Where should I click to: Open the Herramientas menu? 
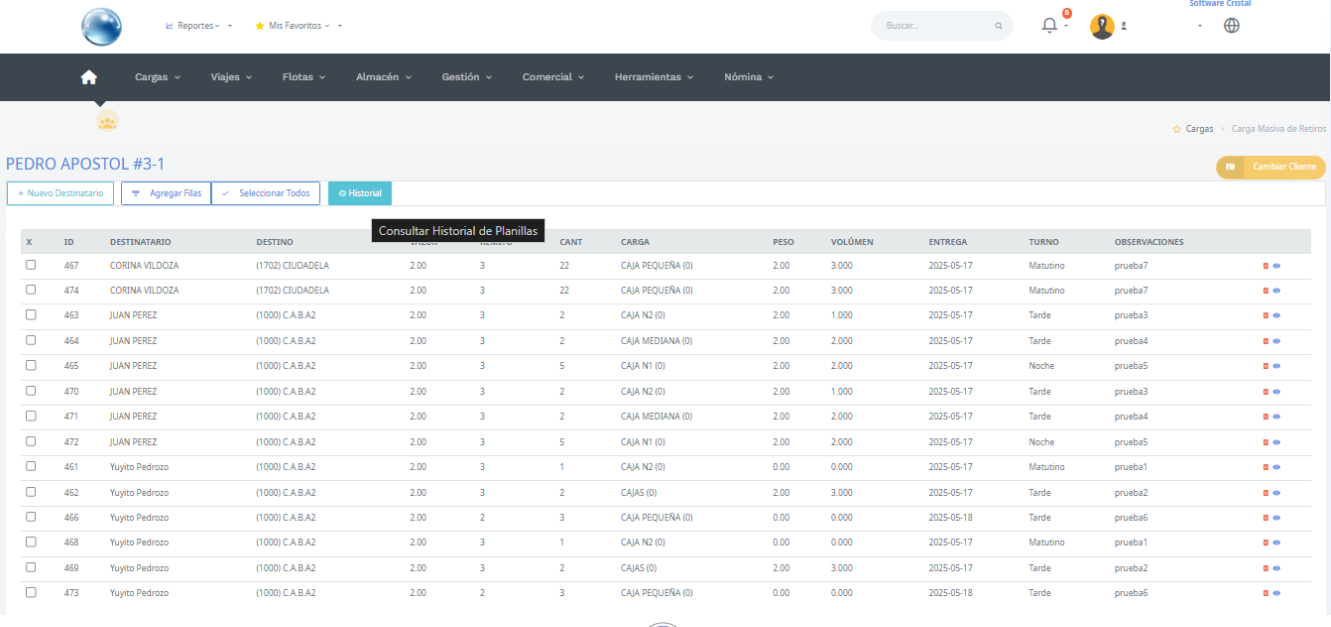[654, 77]
